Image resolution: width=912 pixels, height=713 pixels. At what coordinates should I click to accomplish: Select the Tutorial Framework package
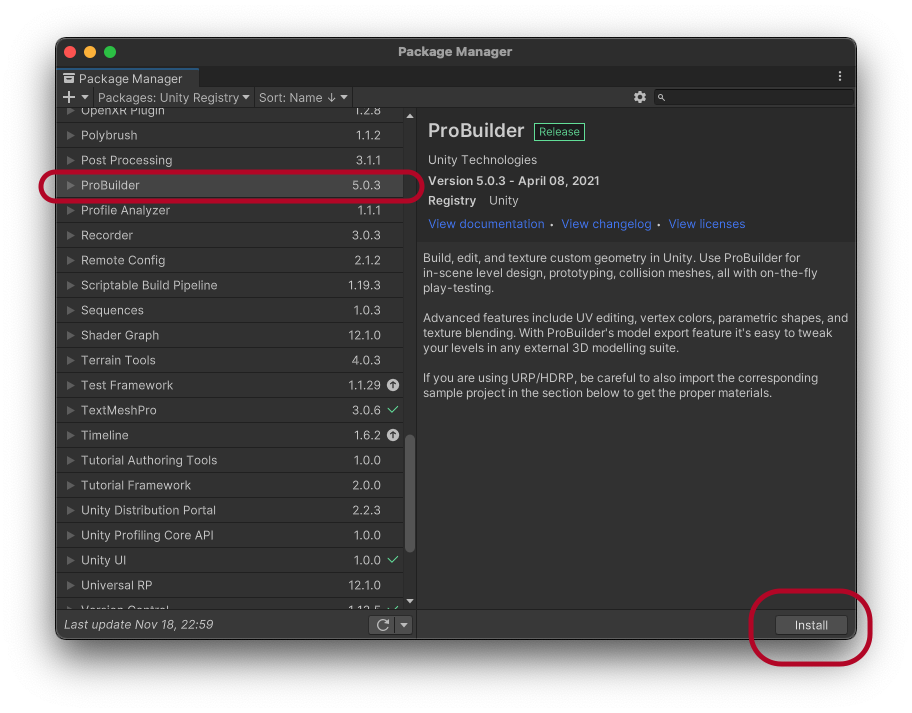[230, 485]
